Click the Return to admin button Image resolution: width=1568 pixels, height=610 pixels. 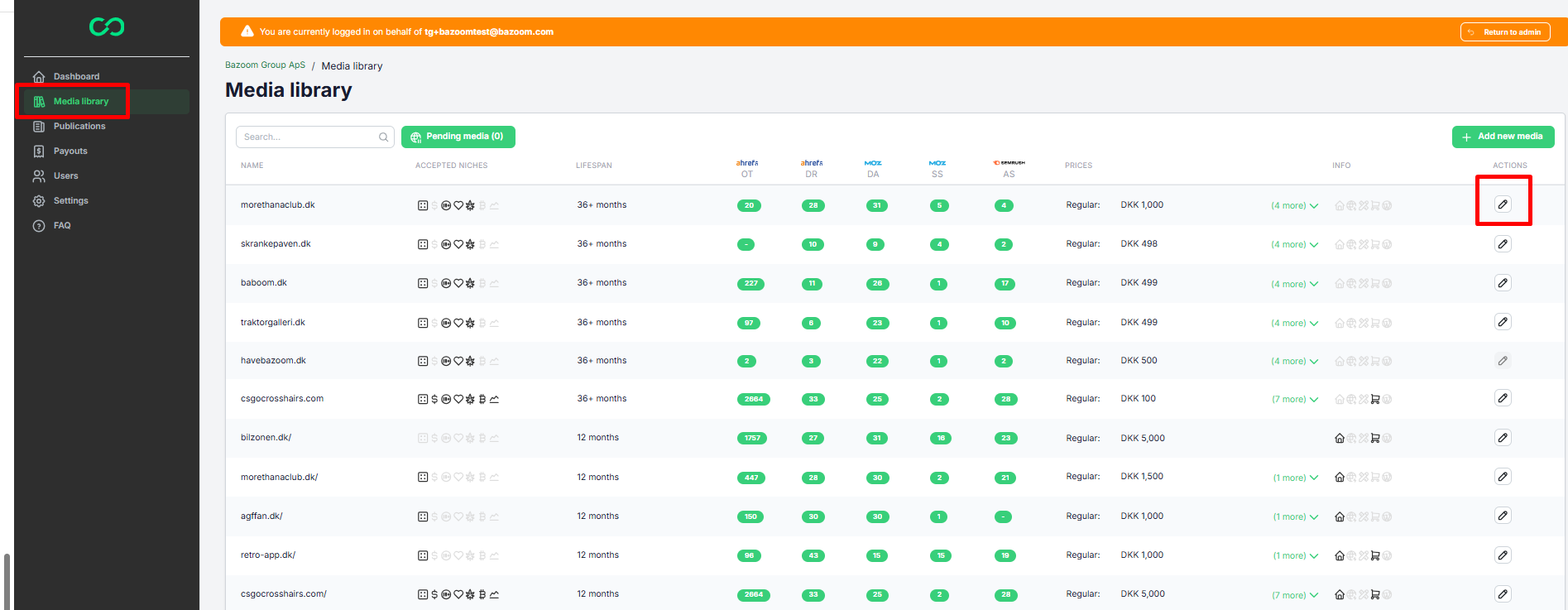click(x=1504, y=32)
